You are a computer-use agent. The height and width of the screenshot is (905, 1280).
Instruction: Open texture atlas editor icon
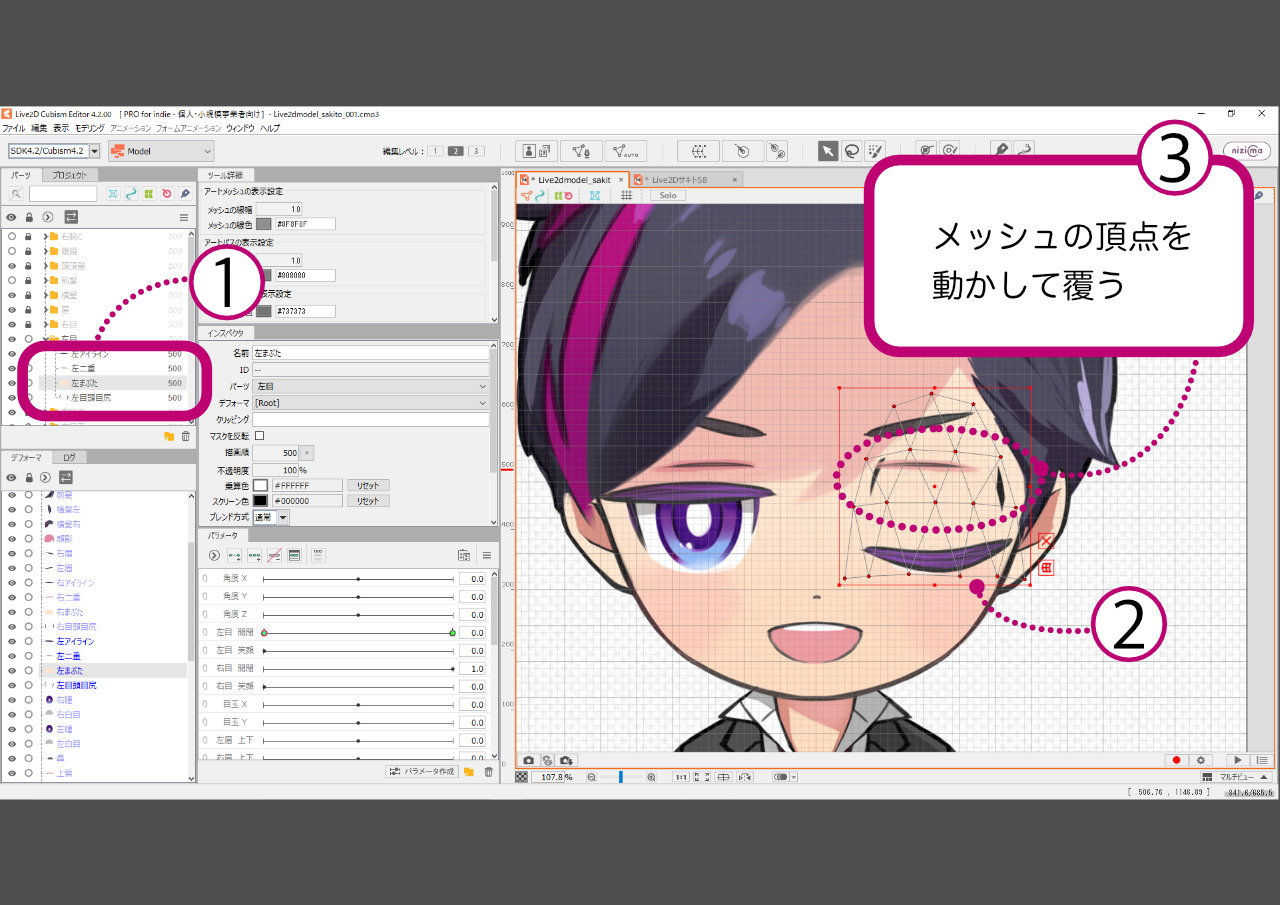point(538,150)
